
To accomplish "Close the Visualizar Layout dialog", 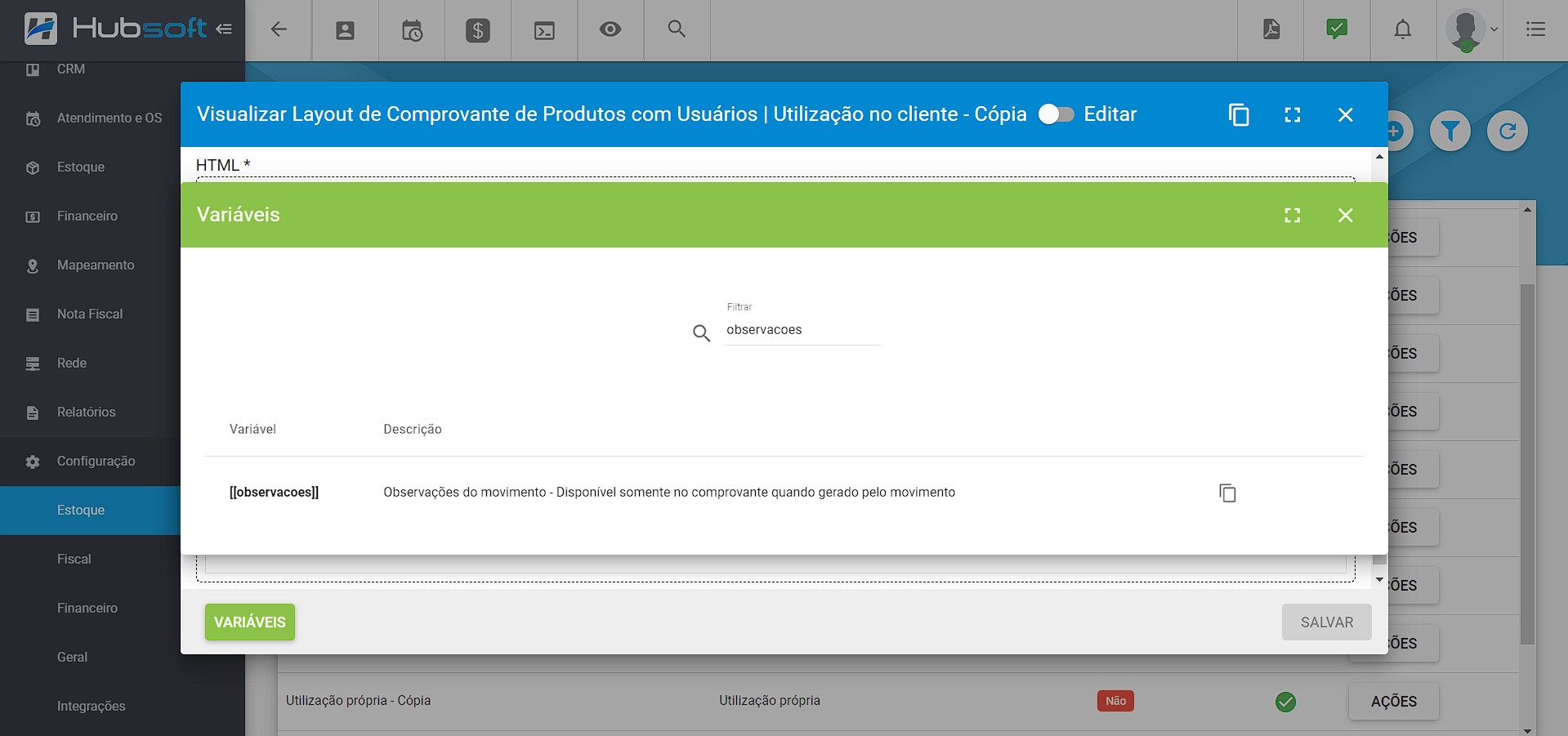I will [x=1346, y=114].
